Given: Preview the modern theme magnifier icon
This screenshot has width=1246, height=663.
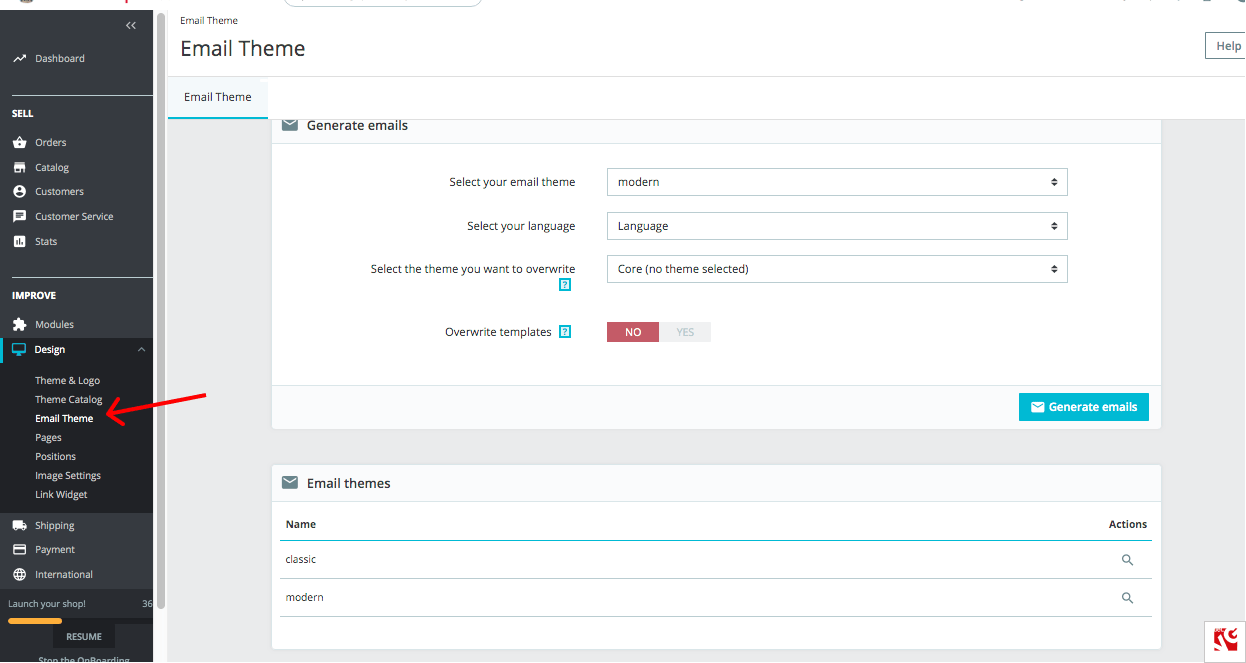Looking at the screenshot, I should click(x=1127, y=598).
